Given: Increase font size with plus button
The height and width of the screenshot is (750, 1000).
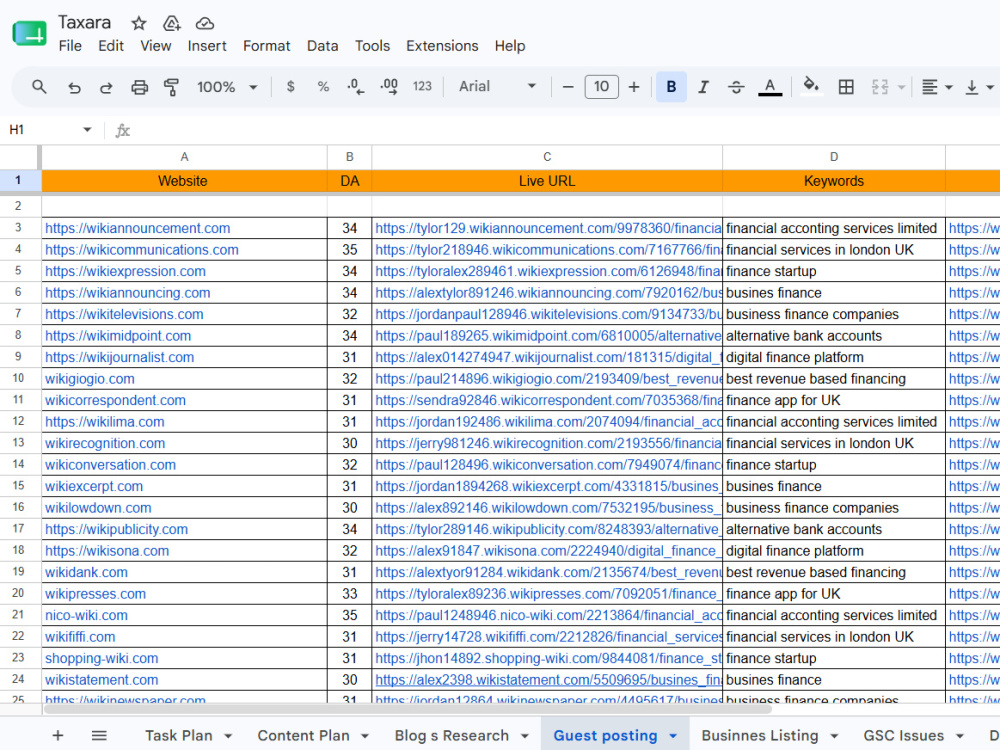Looking at the screenshot, I should point(634,87).
